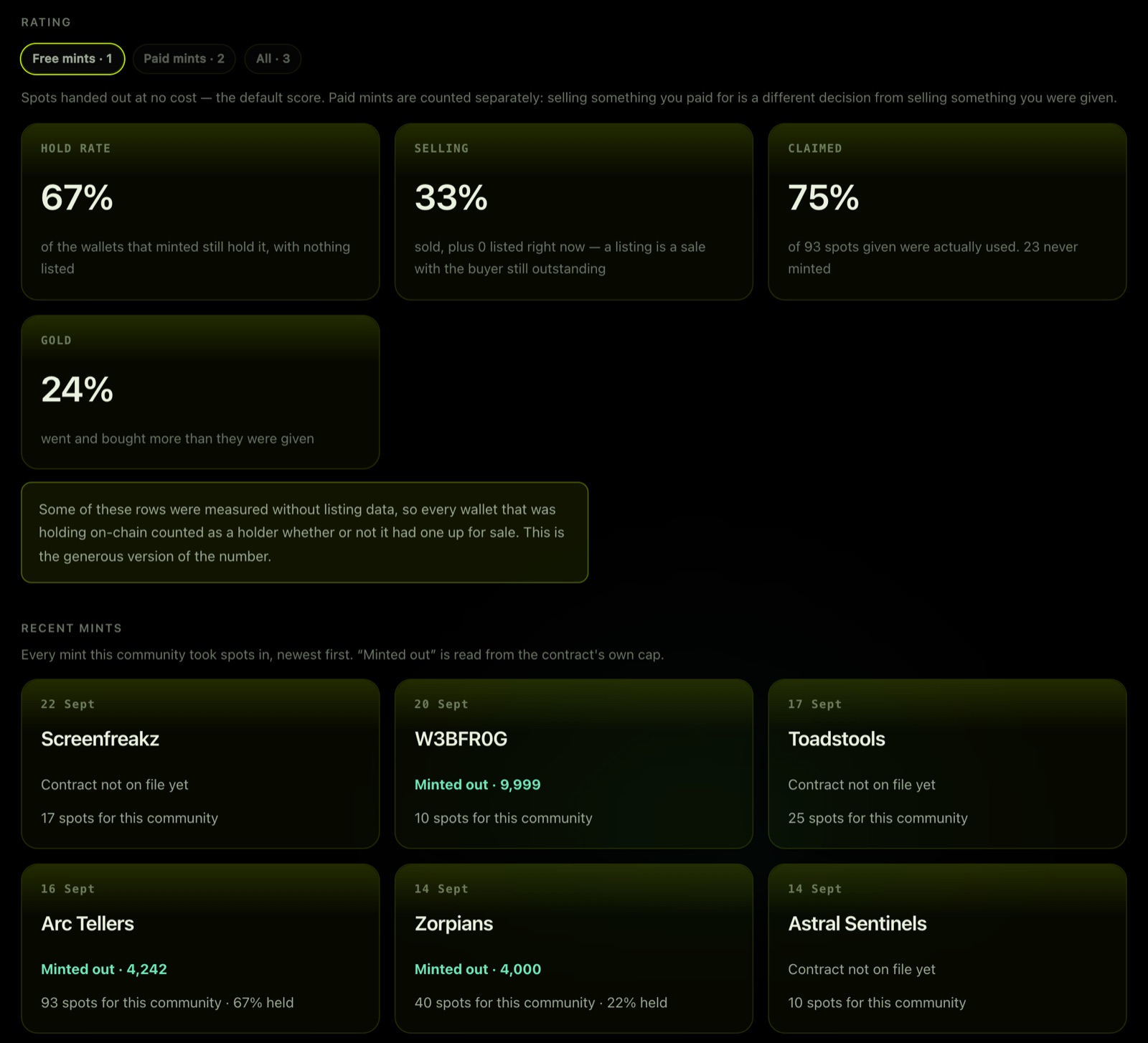Open the W3BFR0G mint card
The height and width of the screenshot is (1043, 1148).
click(574, 764)
